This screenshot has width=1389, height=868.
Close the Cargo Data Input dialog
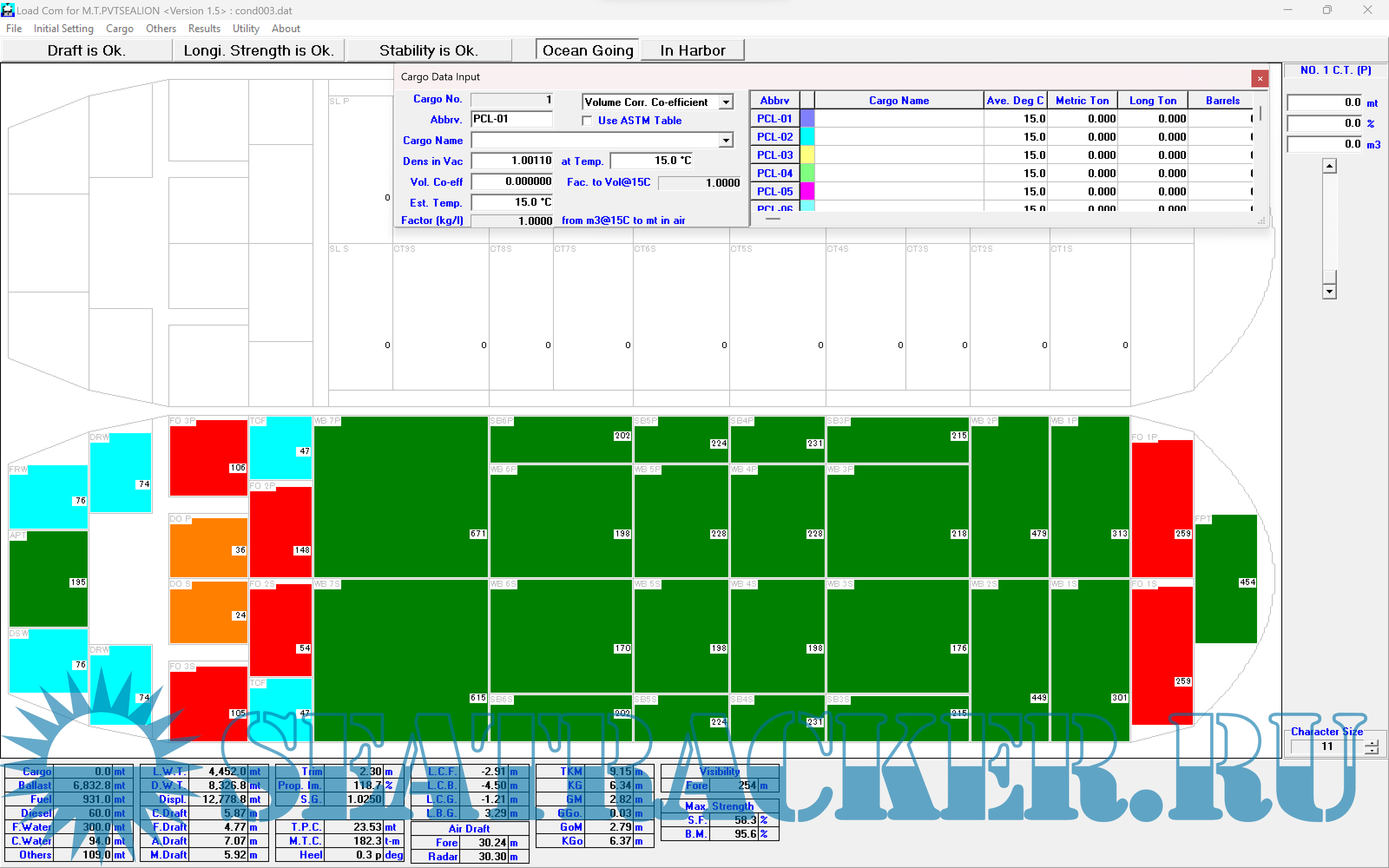(1259, 79)
